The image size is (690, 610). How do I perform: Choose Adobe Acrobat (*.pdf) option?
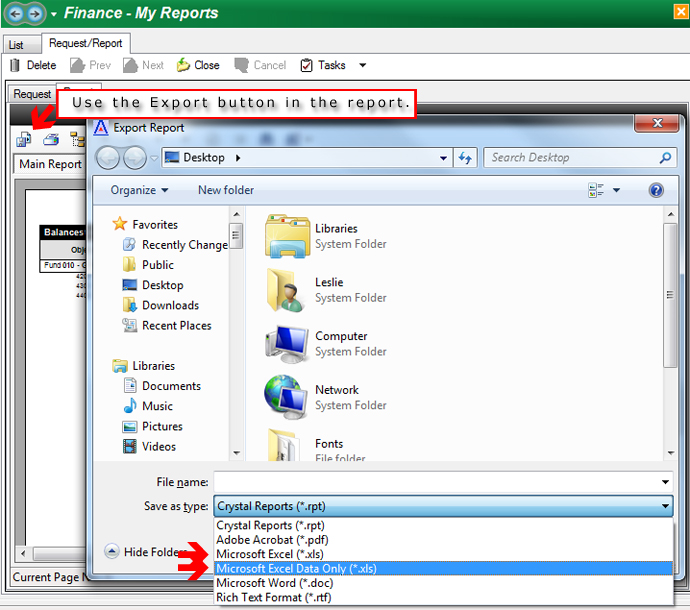point(444,540)
